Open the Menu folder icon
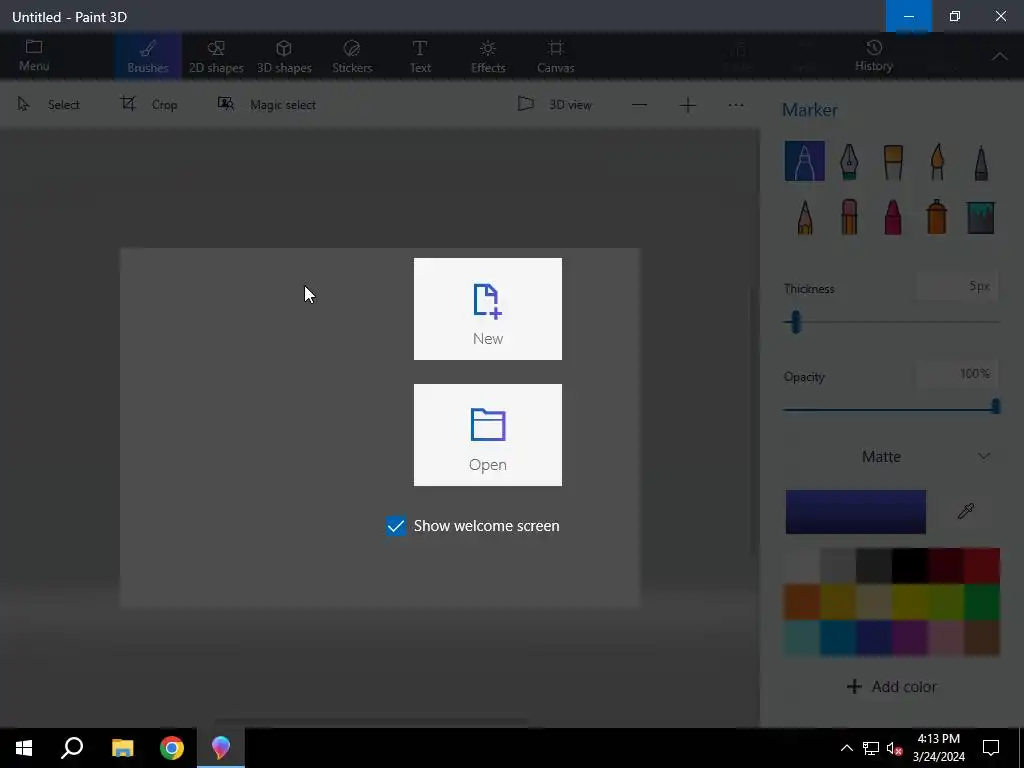Image resolution: width=1024 pixels, height=768 pixels. click(x=34, y=56)
